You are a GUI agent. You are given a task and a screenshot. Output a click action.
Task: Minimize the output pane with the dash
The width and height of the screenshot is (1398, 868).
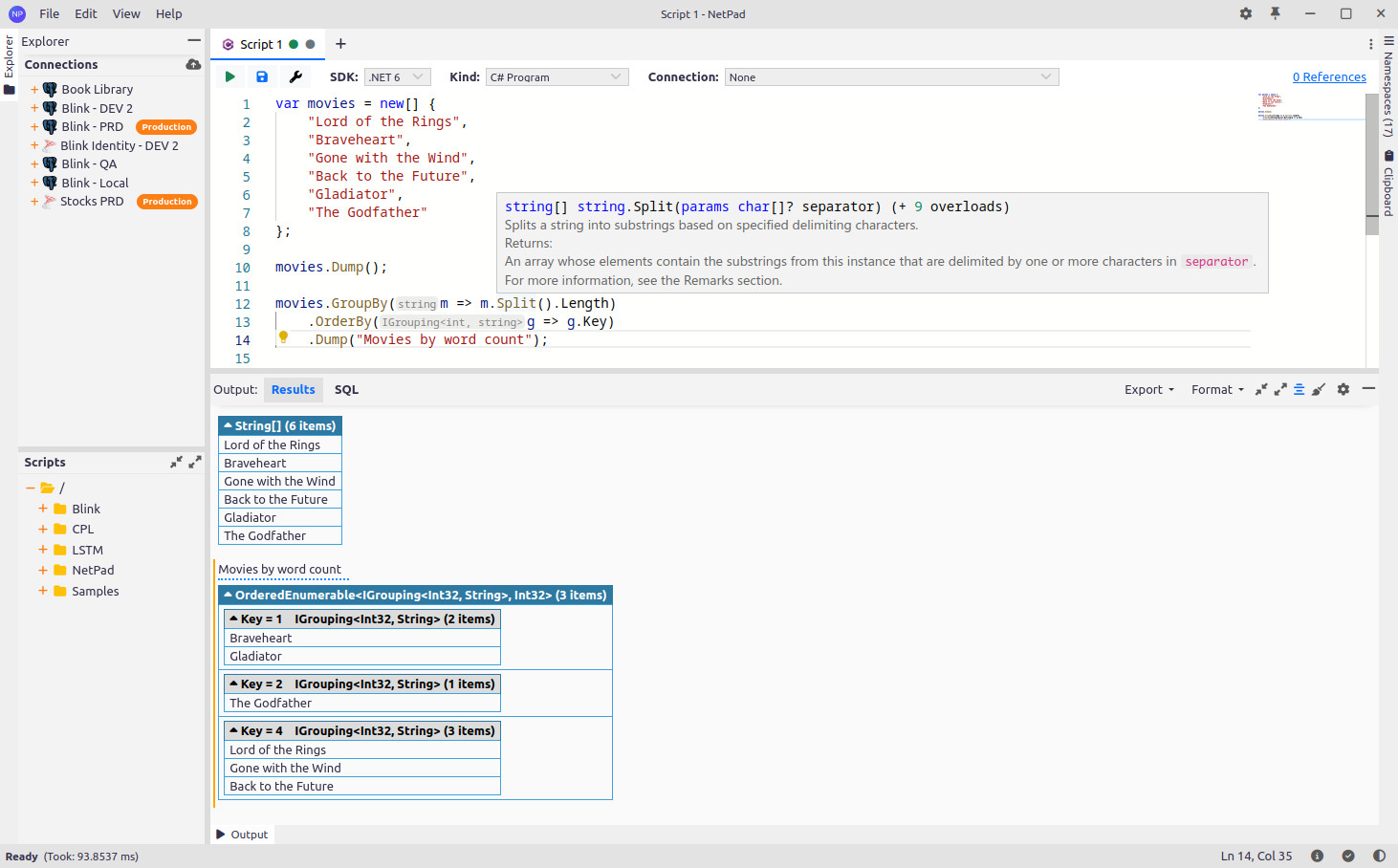pos(1368,388)
